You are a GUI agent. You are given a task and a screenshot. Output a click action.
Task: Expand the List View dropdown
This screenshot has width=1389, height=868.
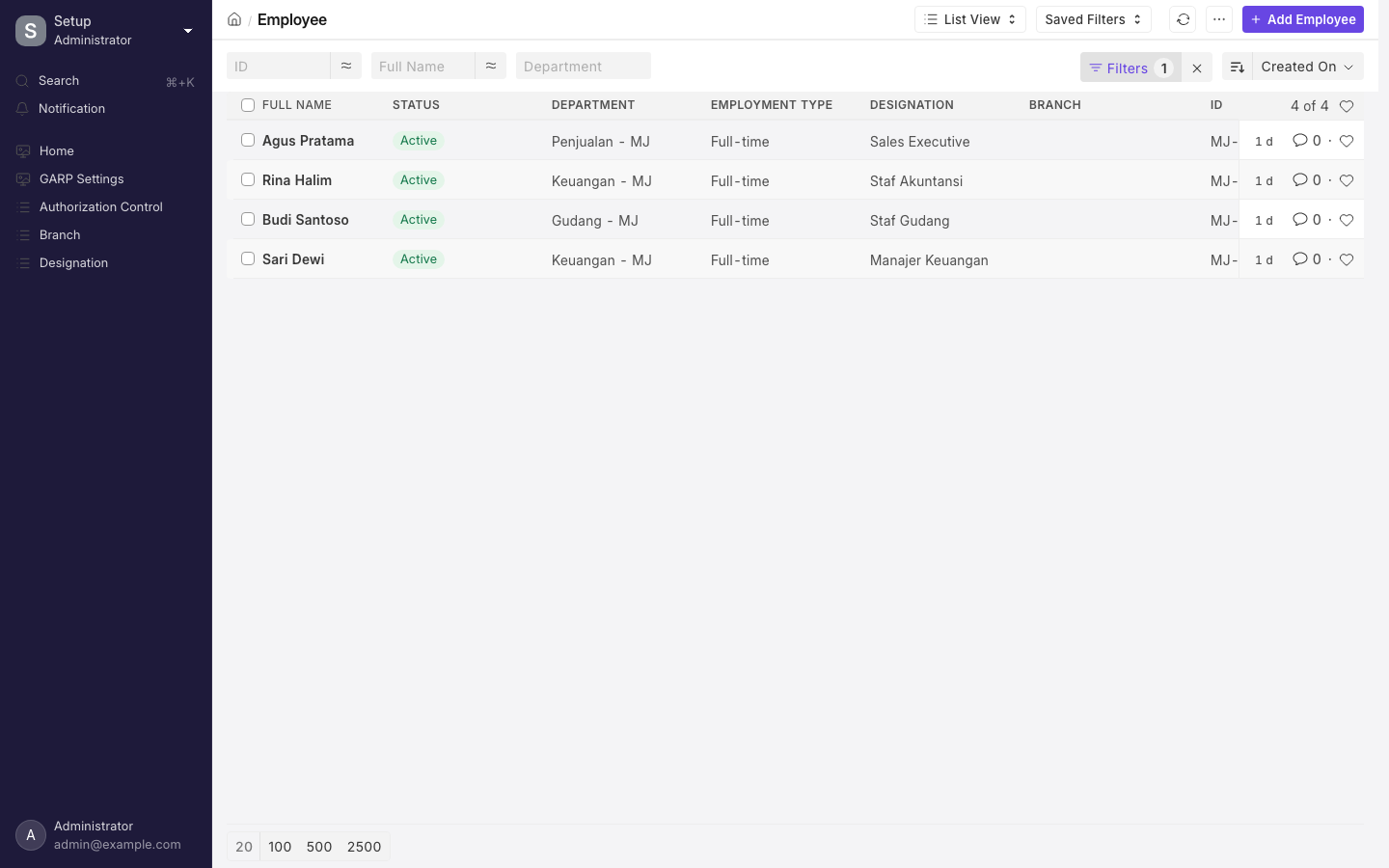[x=970, y=19]
